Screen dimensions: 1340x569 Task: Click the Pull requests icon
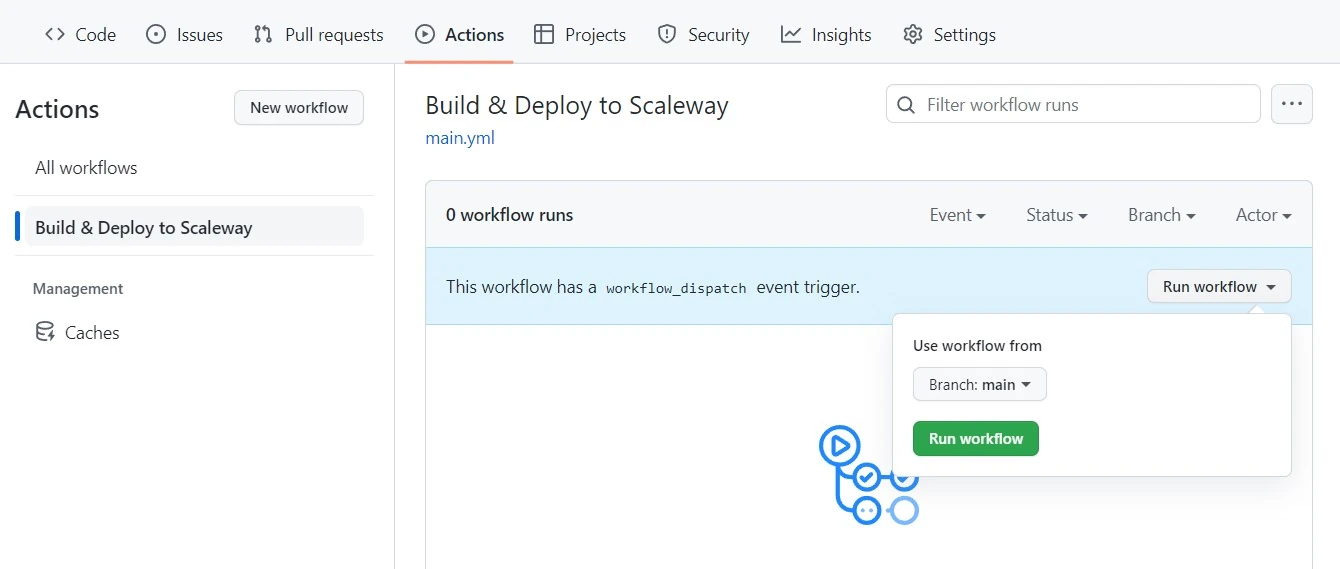(263, 35)
